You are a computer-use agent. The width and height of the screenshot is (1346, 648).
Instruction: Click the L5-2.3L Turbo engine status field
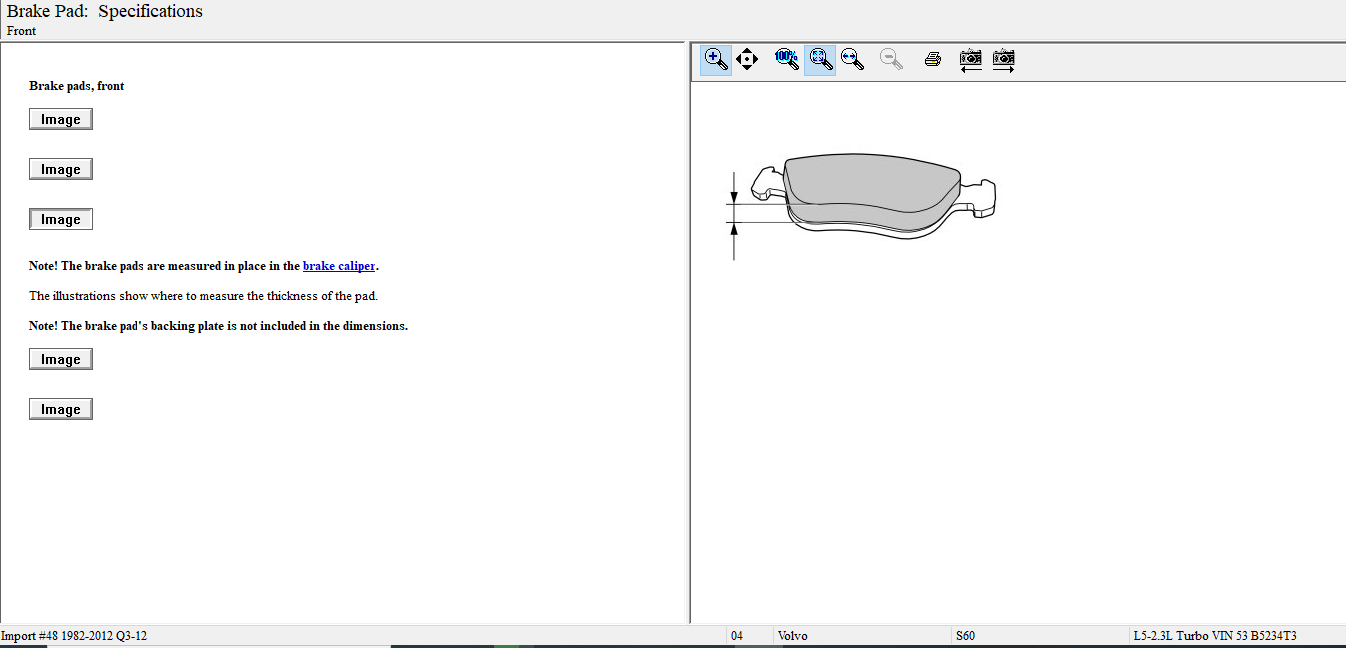click(1214, 636)
